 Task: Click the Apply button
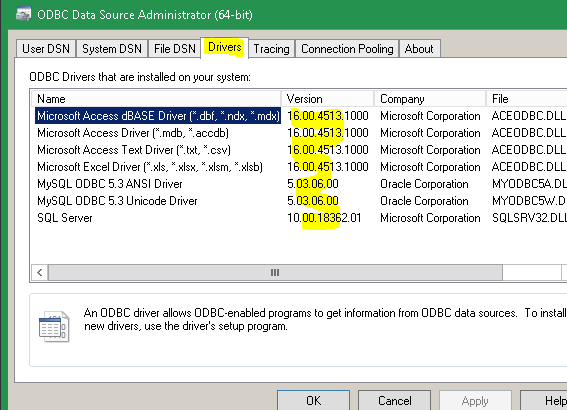click(x=475, y=401)
